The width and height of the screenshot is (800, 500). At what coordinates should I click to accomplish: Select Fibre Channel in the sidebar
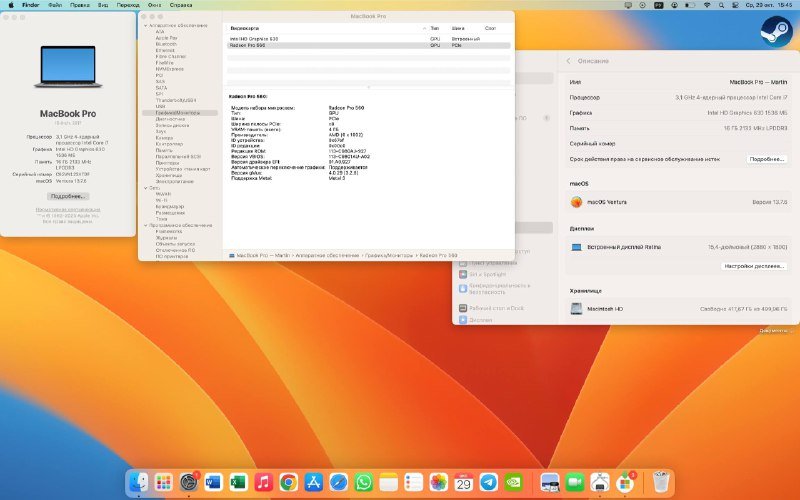tap(171, 57)
